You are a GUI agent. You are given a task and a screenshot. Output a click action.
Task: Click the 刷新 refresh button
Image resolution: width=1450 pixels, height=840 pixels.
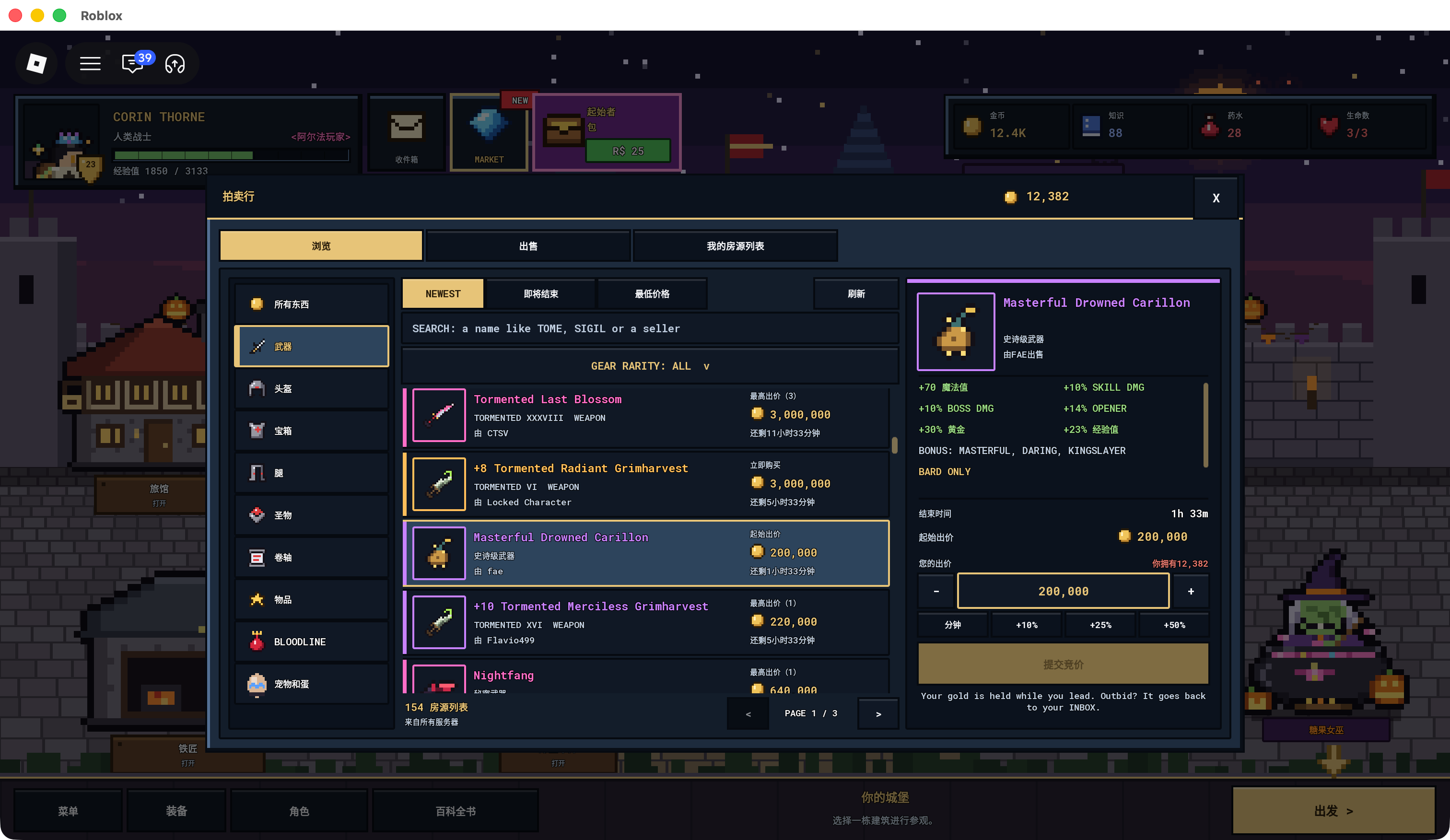tap(855, 293)
